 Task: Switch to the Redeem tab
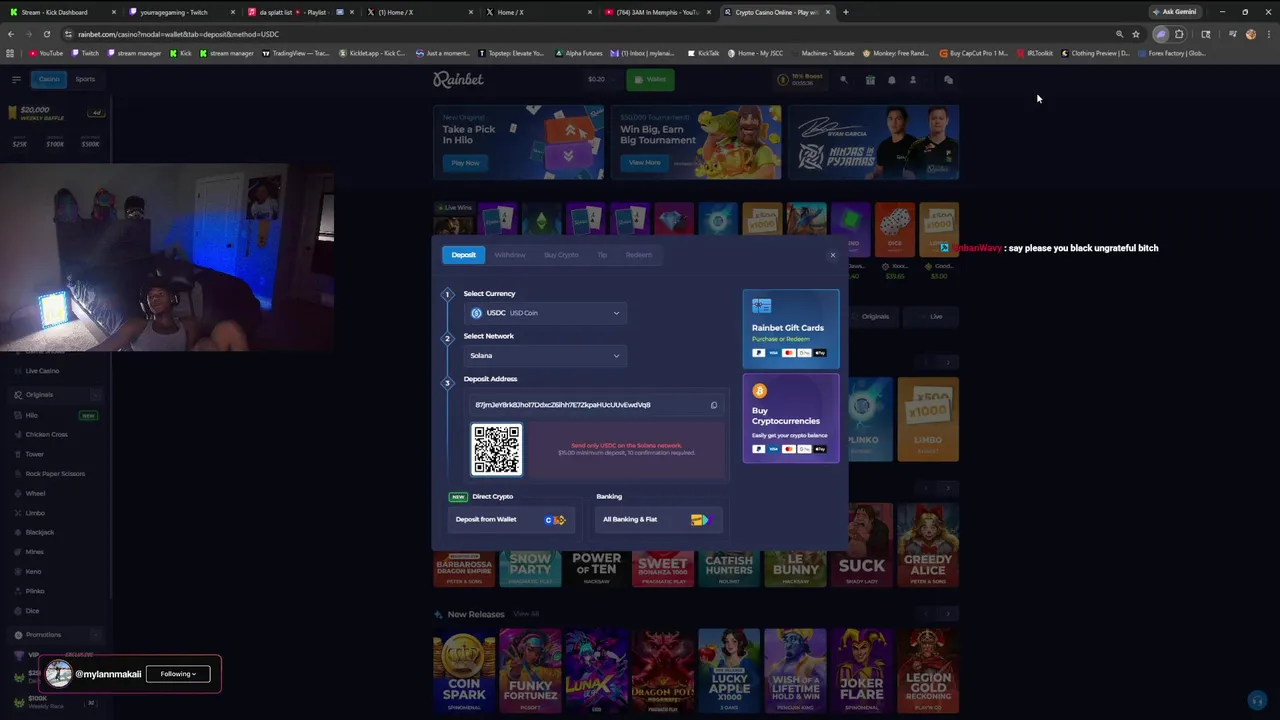click(639, 255)
